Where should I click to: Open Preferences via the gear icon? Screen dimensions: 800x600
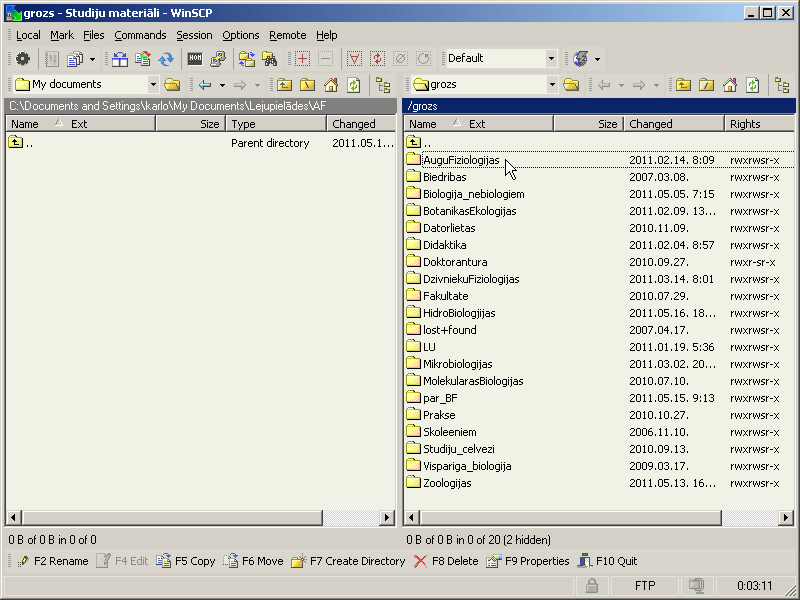[x=22, y=59]
